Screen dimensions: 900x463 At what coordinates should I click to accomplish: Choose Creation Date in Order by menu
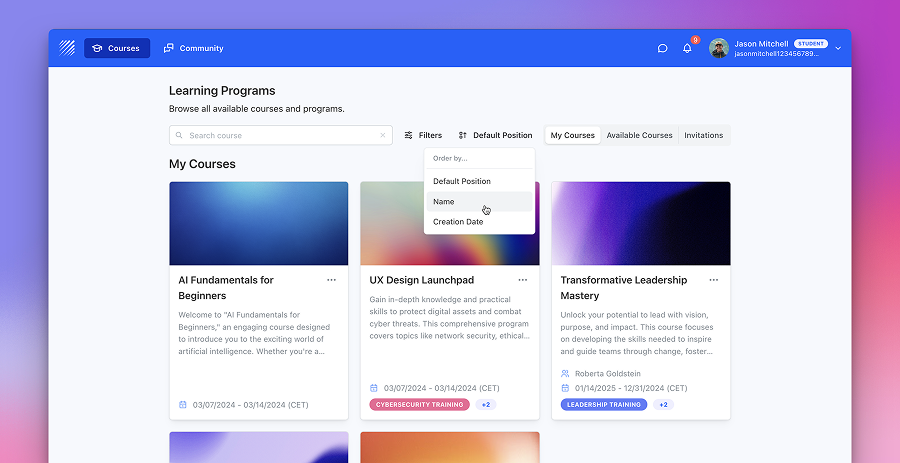[479, 222]
